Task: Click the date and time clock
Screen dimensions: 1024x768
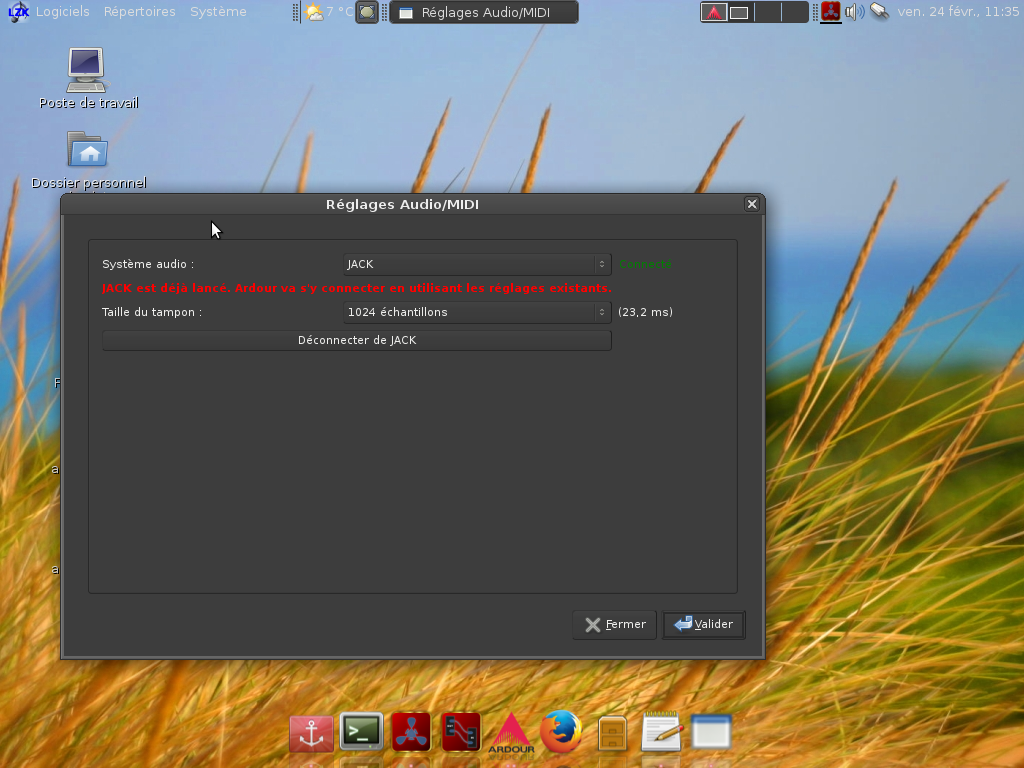Action: click(x=958, y=12)
